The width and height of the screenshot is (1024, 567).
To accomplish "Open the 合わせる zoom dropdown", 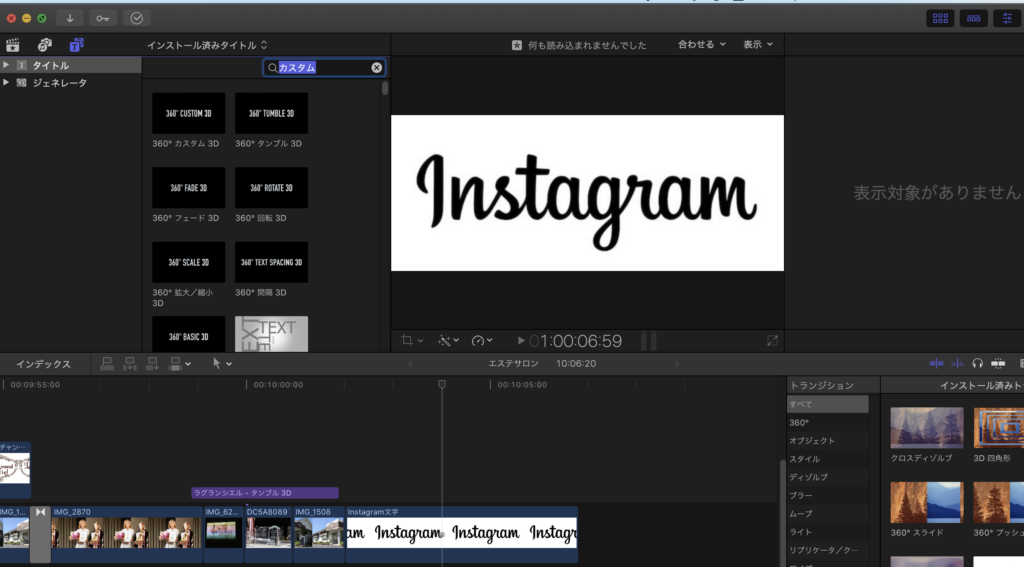I will tap(701, 44).
